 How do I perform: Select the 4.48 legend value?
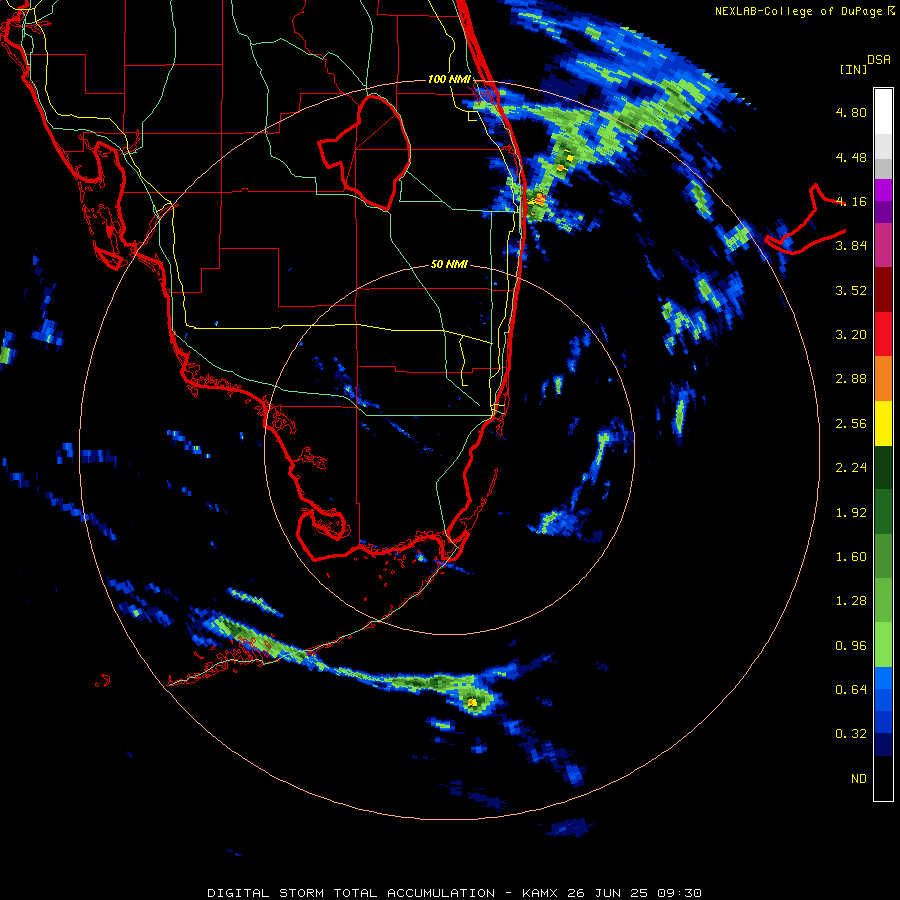point(851,157)
